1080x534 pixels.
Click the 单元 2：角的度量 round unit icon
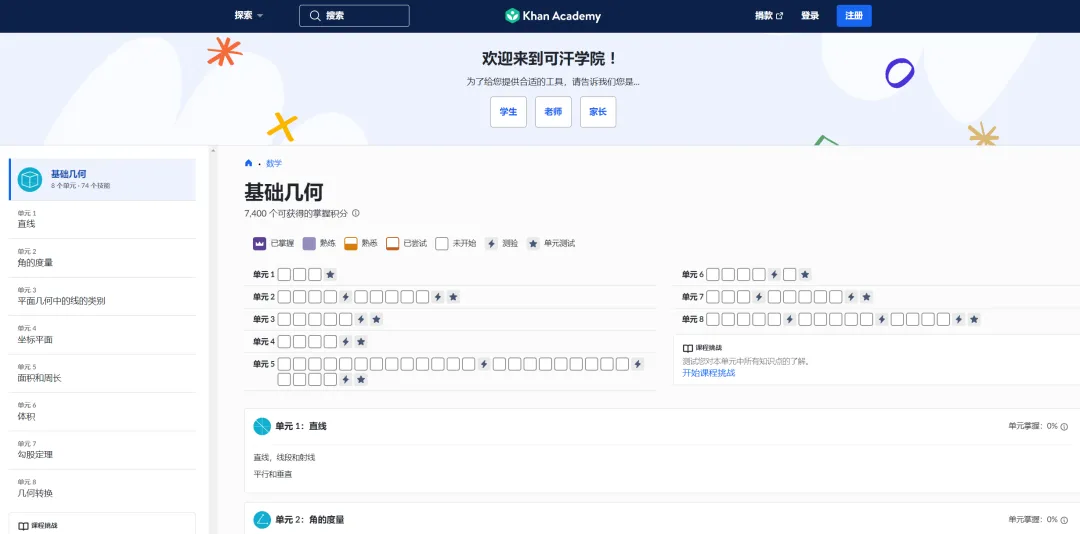click(x=262, y=520)
